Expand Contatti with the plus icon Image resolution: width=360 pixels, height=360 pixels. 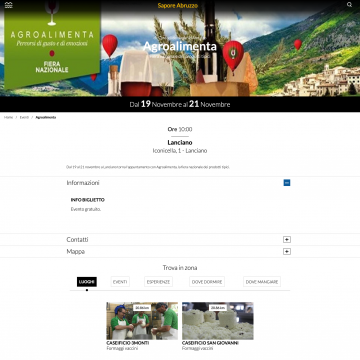coord(287,240)
